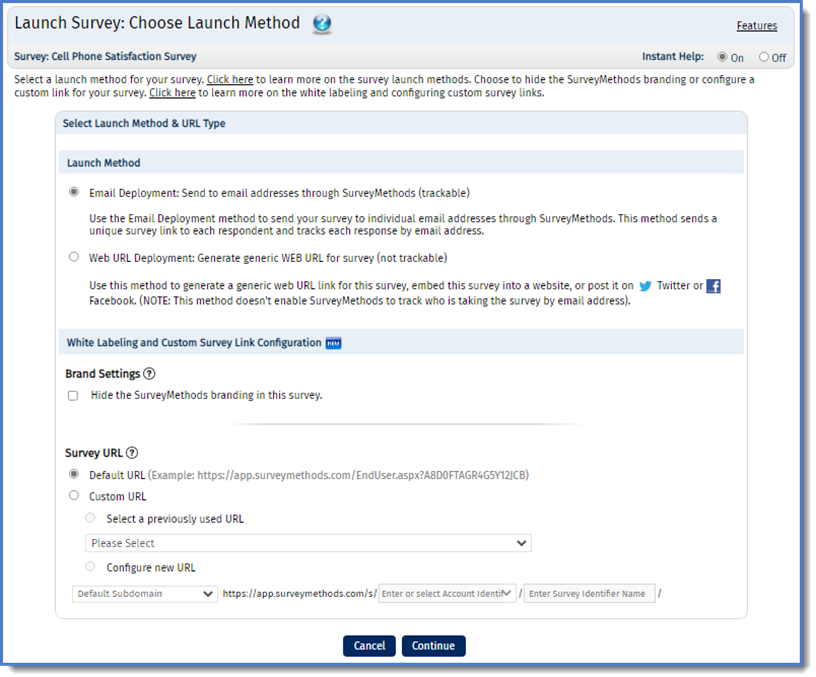
Task: Click the NEW badge beside White Labeling
Action: [334, 343]
